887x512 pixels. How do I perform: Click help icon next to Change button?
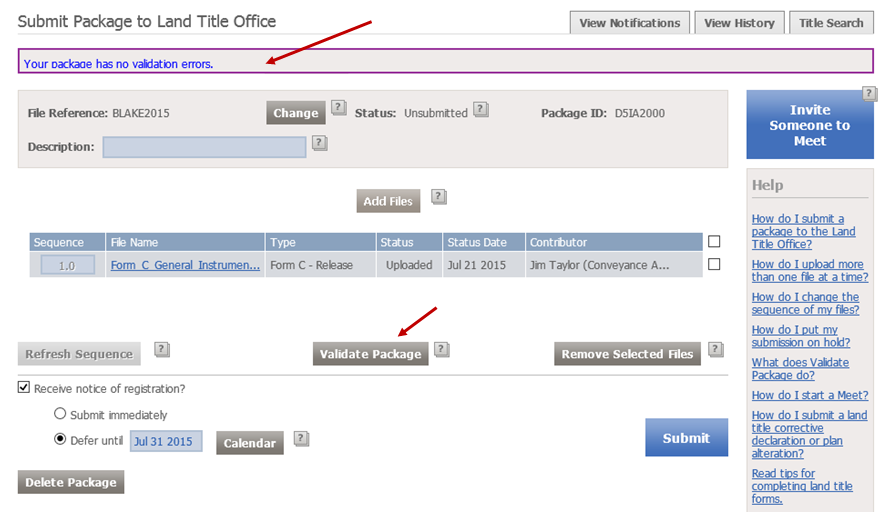point(339,107)
